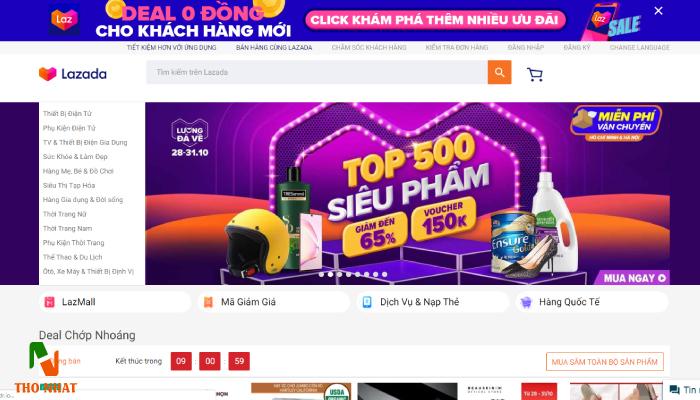The image size is (700, 400).
Task: Focus the Lazada search input field
Action: (317, 72)
